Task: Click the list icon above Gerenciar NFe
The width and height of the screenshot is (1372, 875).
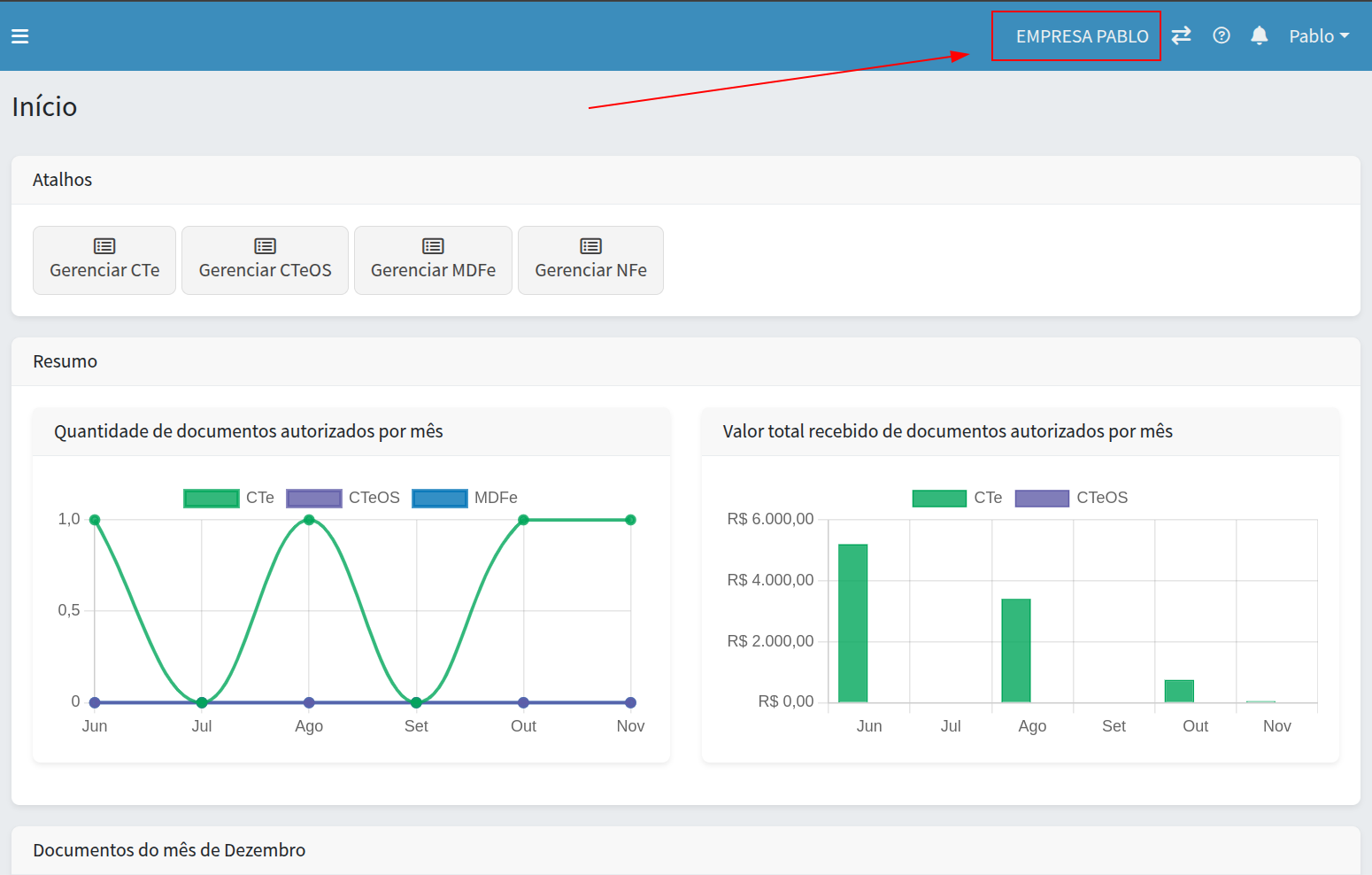Action: (x=590, y=246)
